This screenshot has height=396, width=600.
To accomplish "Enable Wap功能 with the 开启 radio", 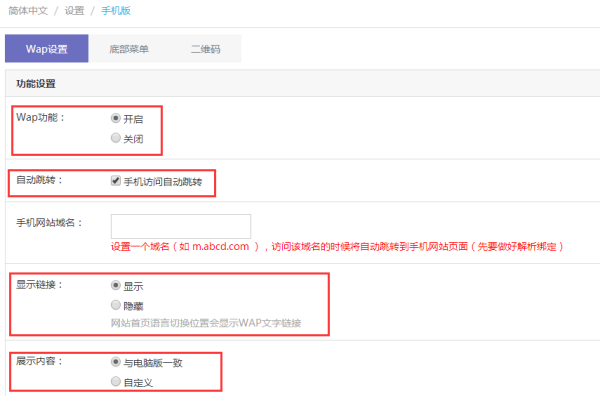I will point(116,118).
